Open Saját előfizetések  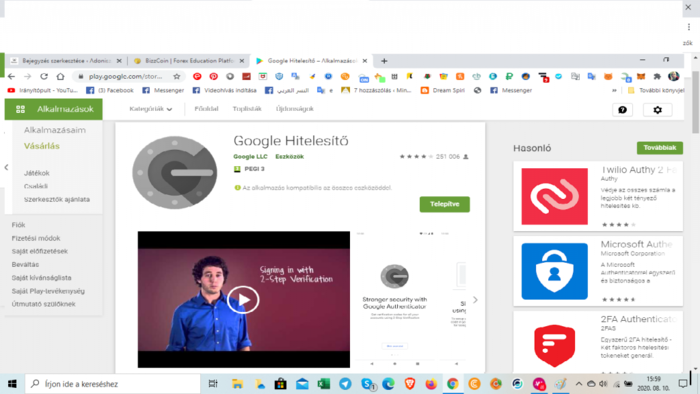pos(40,251)
